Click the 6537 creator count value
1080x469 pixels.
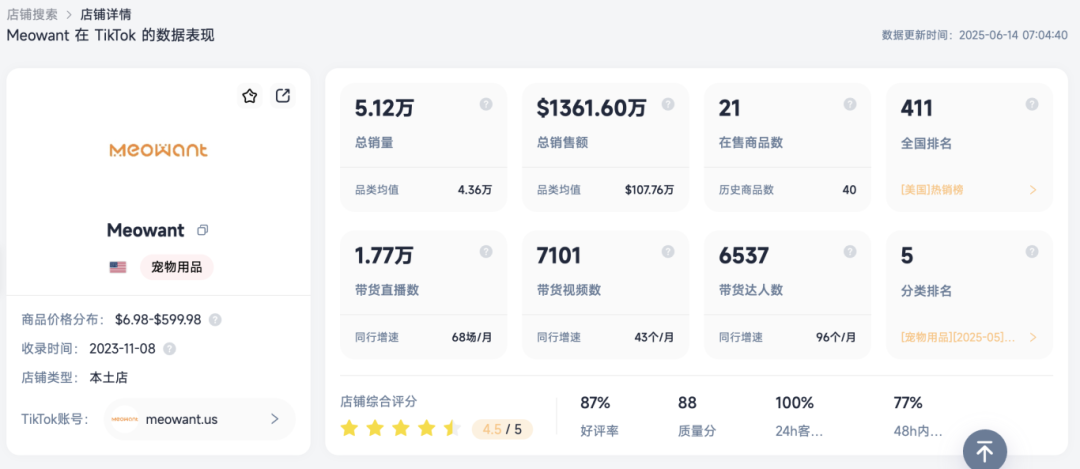pos(744,256)
